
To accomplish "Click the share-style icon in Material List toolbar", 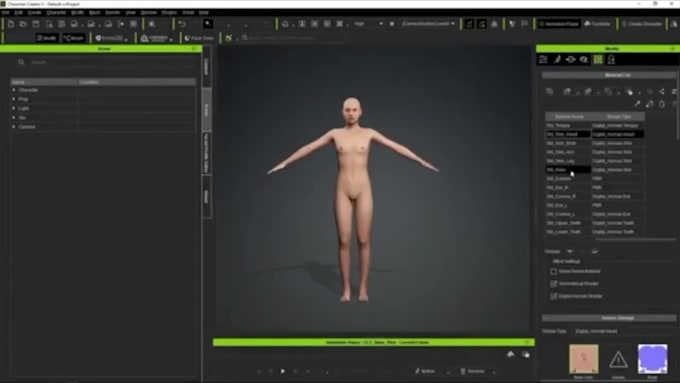I will (x=662, y=92).
